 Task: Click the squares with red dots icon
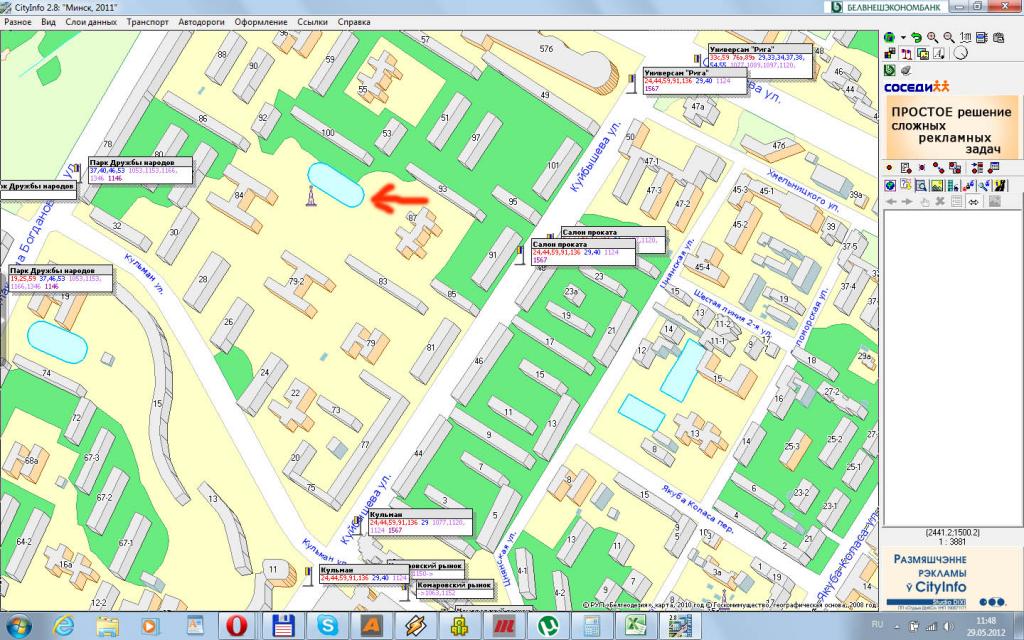coord(955,168)
